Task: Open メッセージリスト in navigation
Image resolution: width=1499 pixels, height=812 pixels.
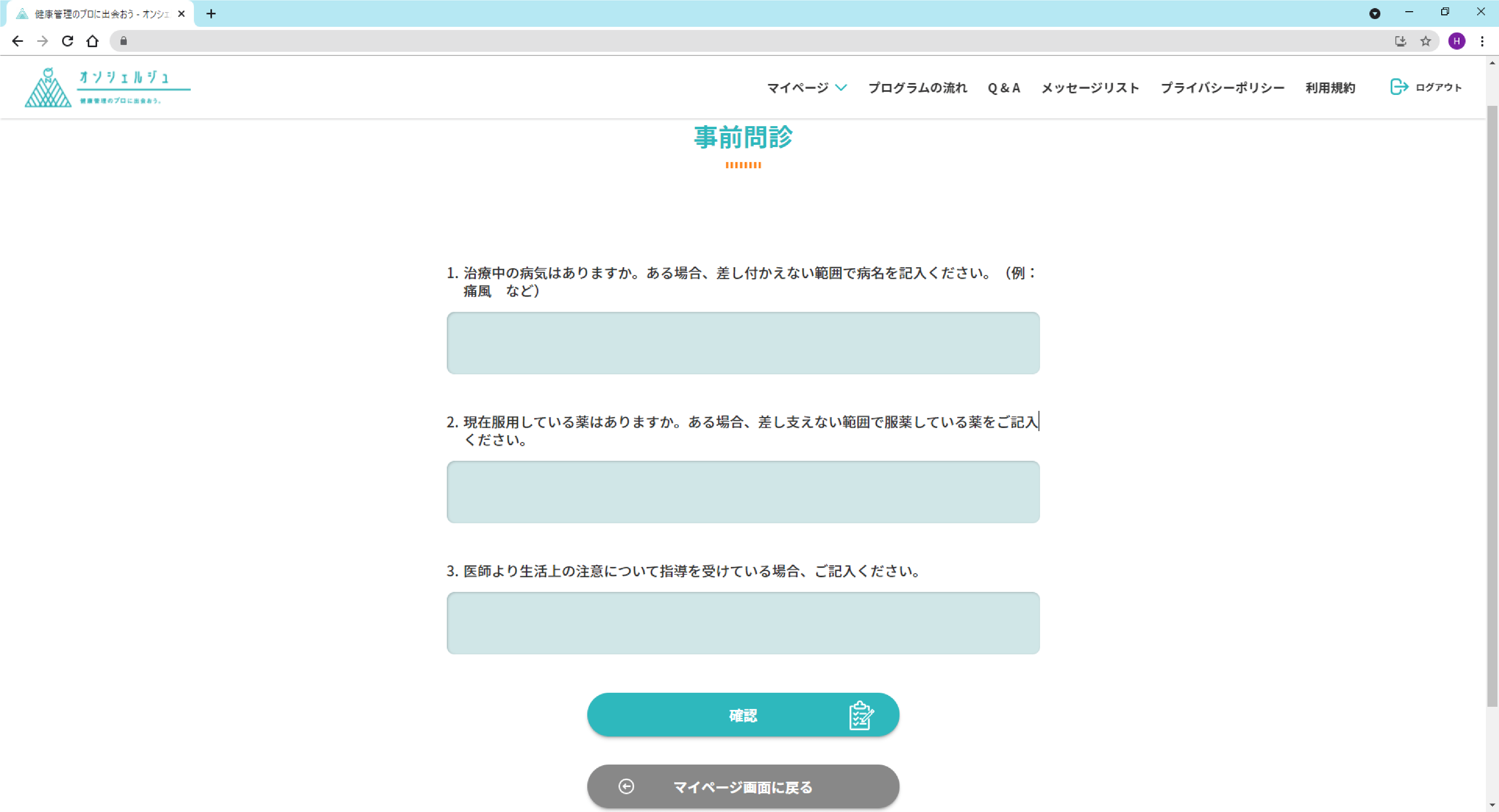Action: tap(1090, 88)
